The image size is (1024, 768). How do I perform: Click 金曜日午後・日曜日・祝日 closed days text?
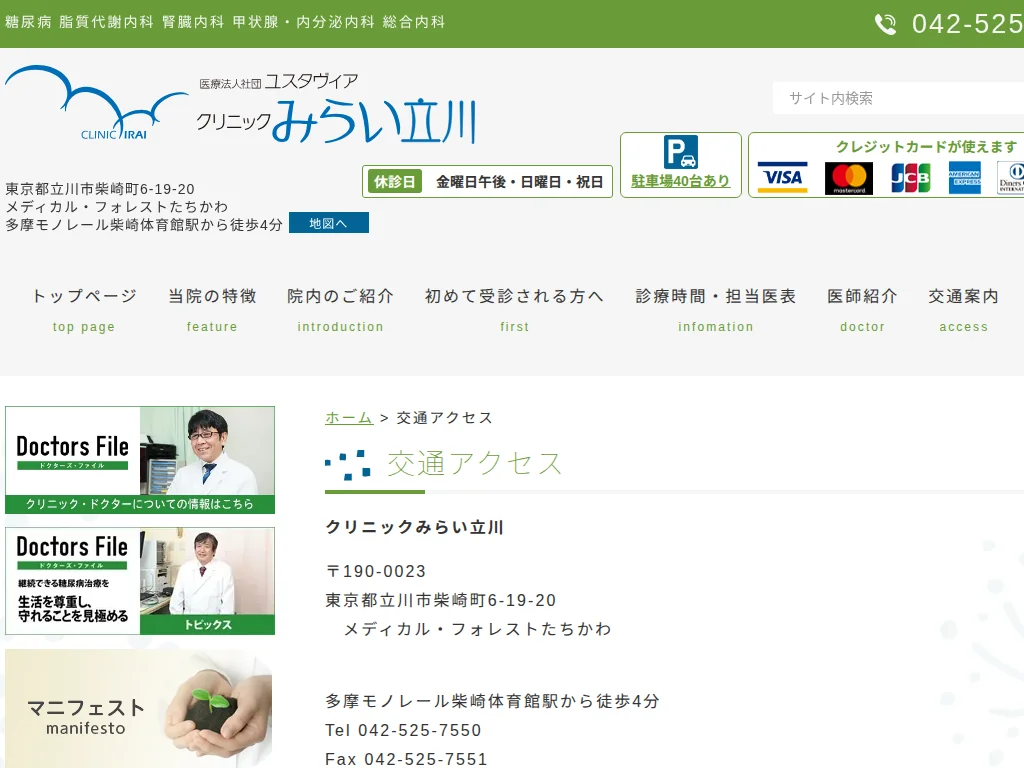(520, 182)
